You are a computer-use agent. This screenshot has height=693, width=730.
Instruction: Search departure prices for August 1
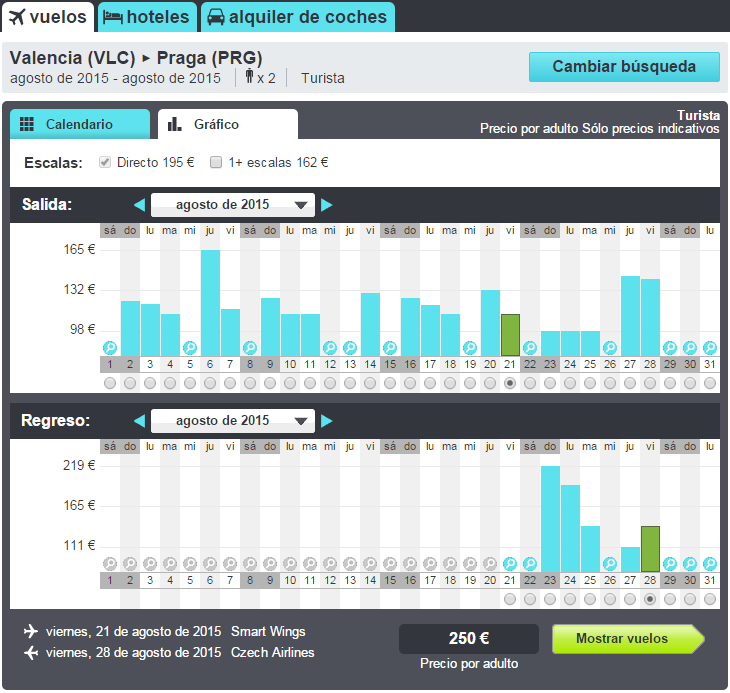click(110, 348)
